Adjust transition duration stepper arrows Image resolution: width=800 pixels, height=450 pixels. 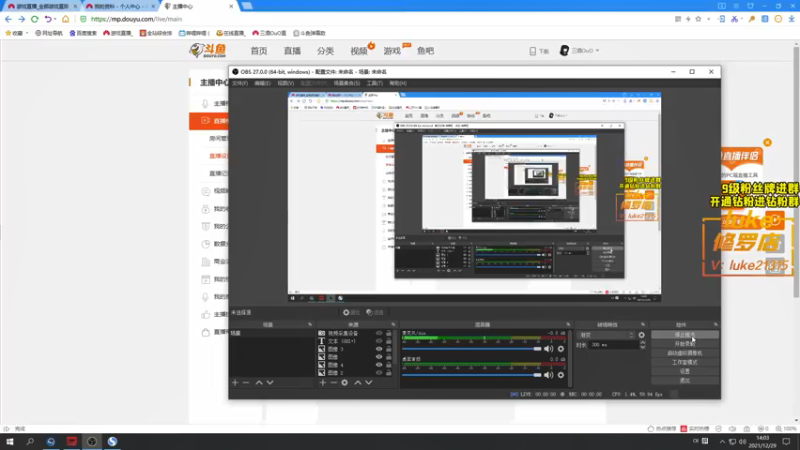(642, 345)
